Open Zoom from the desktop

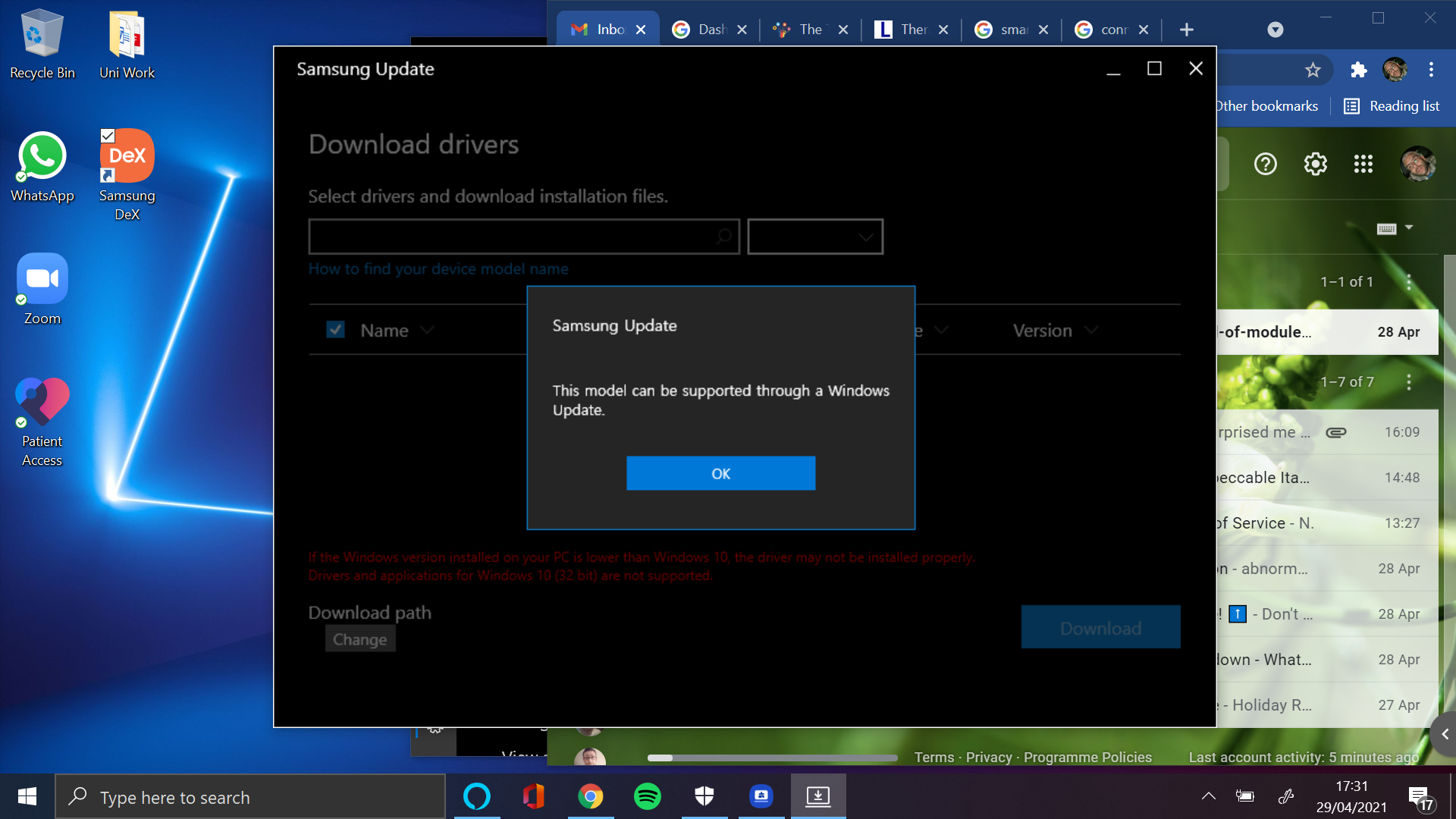(42, 278)
